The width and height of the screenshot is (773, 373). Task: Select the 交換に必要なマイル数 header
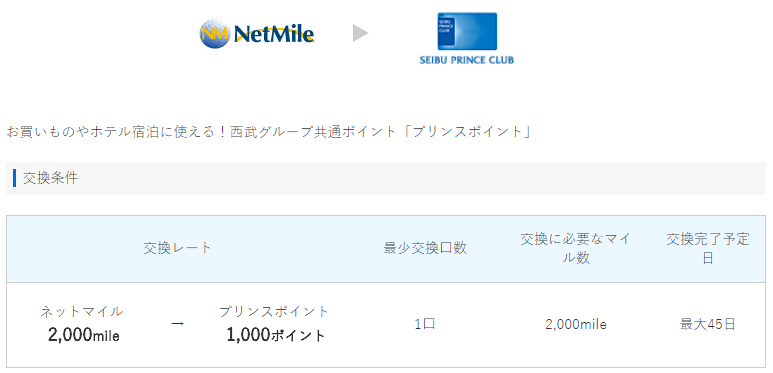(x=576, y=249)
